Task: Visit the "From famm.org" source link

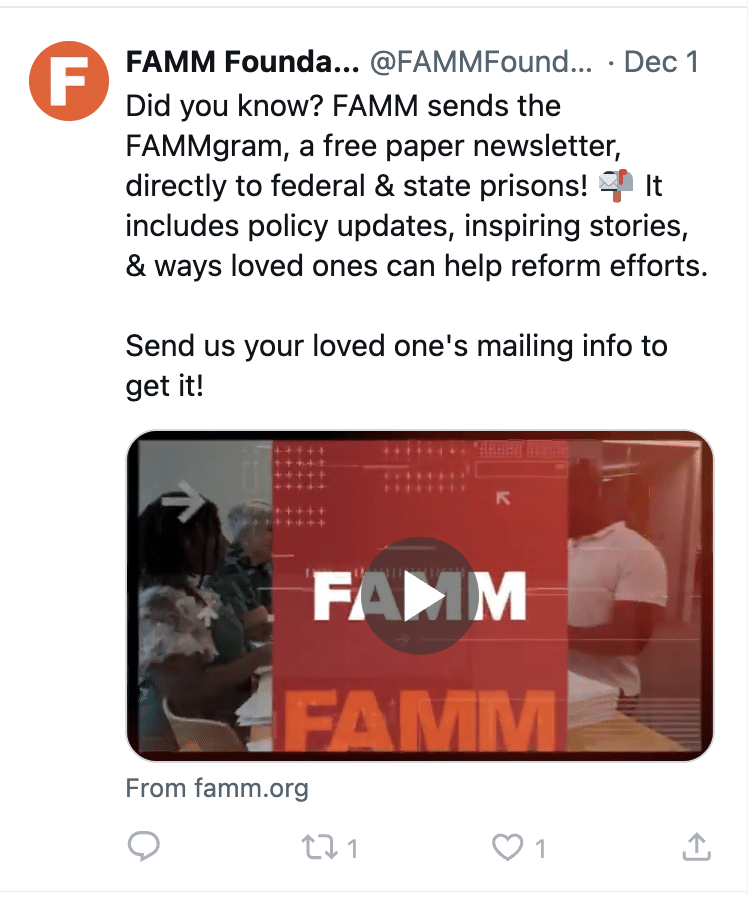Action: pyautogui.click(x=217, y=788)
